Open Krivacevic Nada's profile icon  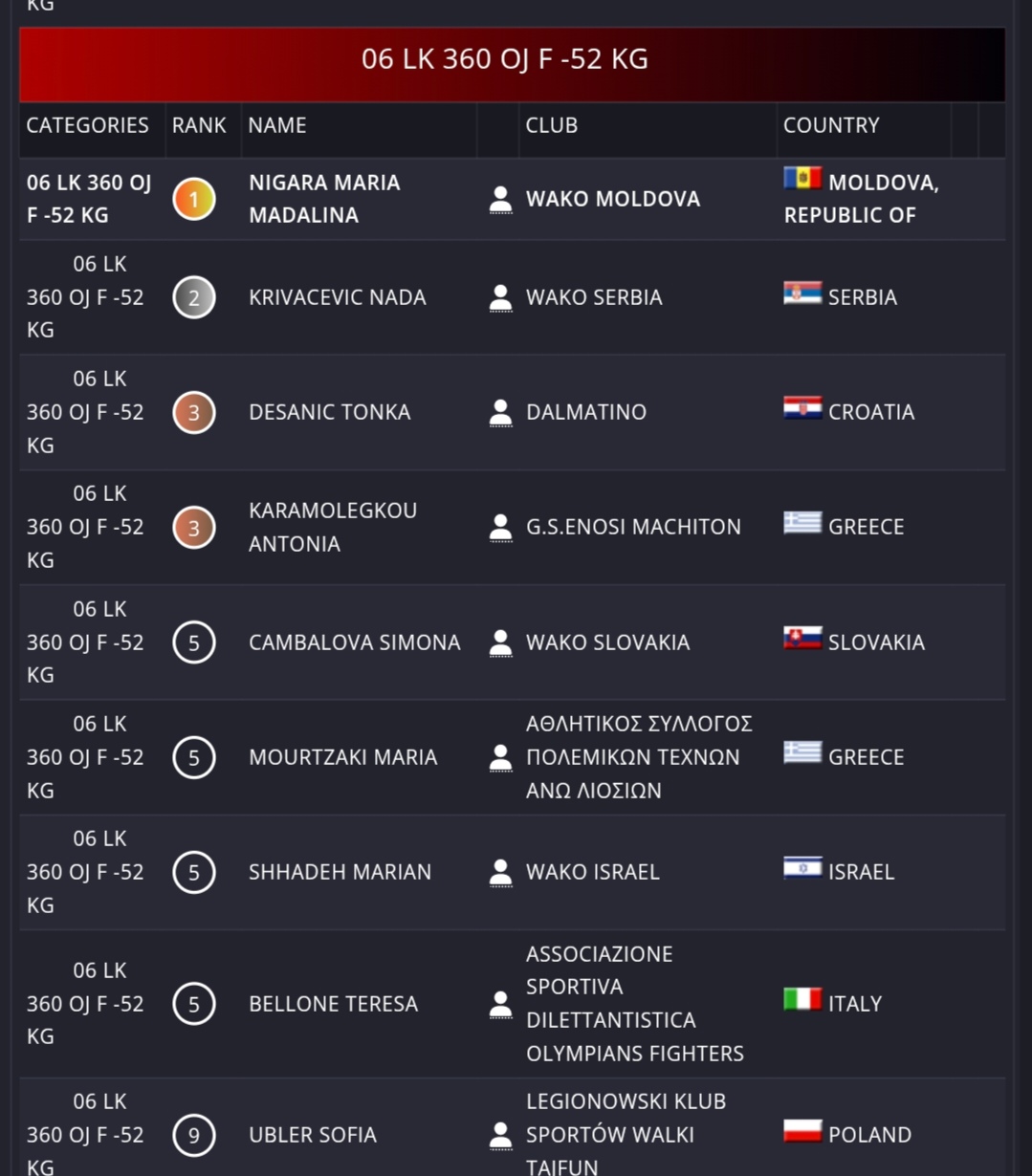pos(499,298)
